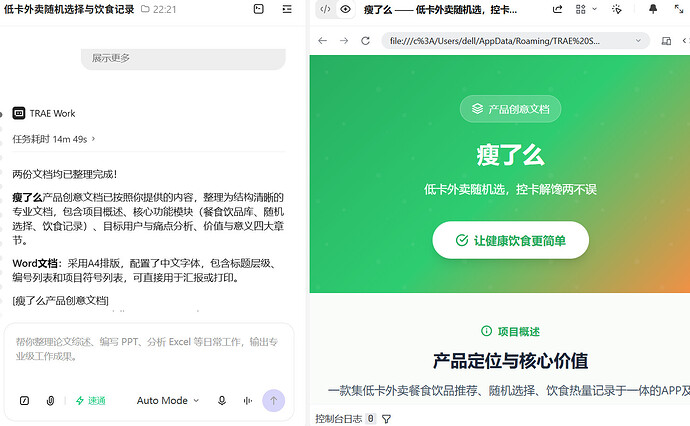Click the tagline 低卡外卖随机选，控卡解馋两不误
The height and width of the screenshot is (426, 690).
tap(510, 190)
